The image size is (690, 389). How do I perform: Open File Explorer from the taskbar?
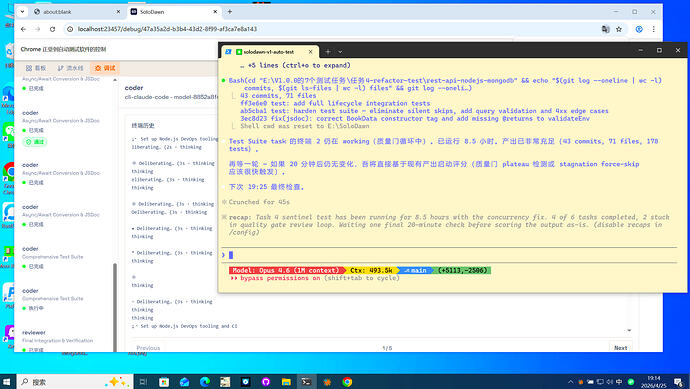pos(286,382)
